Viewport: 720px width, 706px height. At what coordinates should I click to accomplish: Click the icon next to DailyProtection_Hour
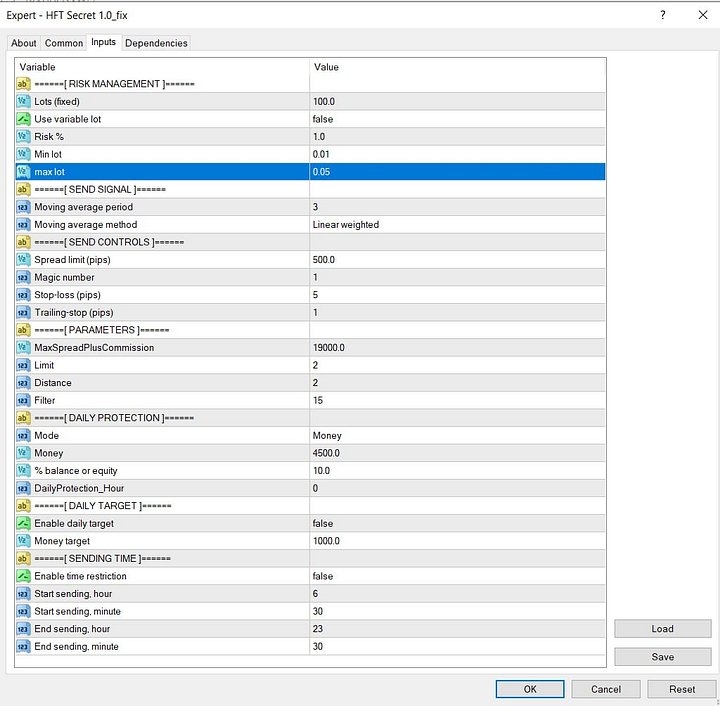pyautogui.click(x=23, y=488)
